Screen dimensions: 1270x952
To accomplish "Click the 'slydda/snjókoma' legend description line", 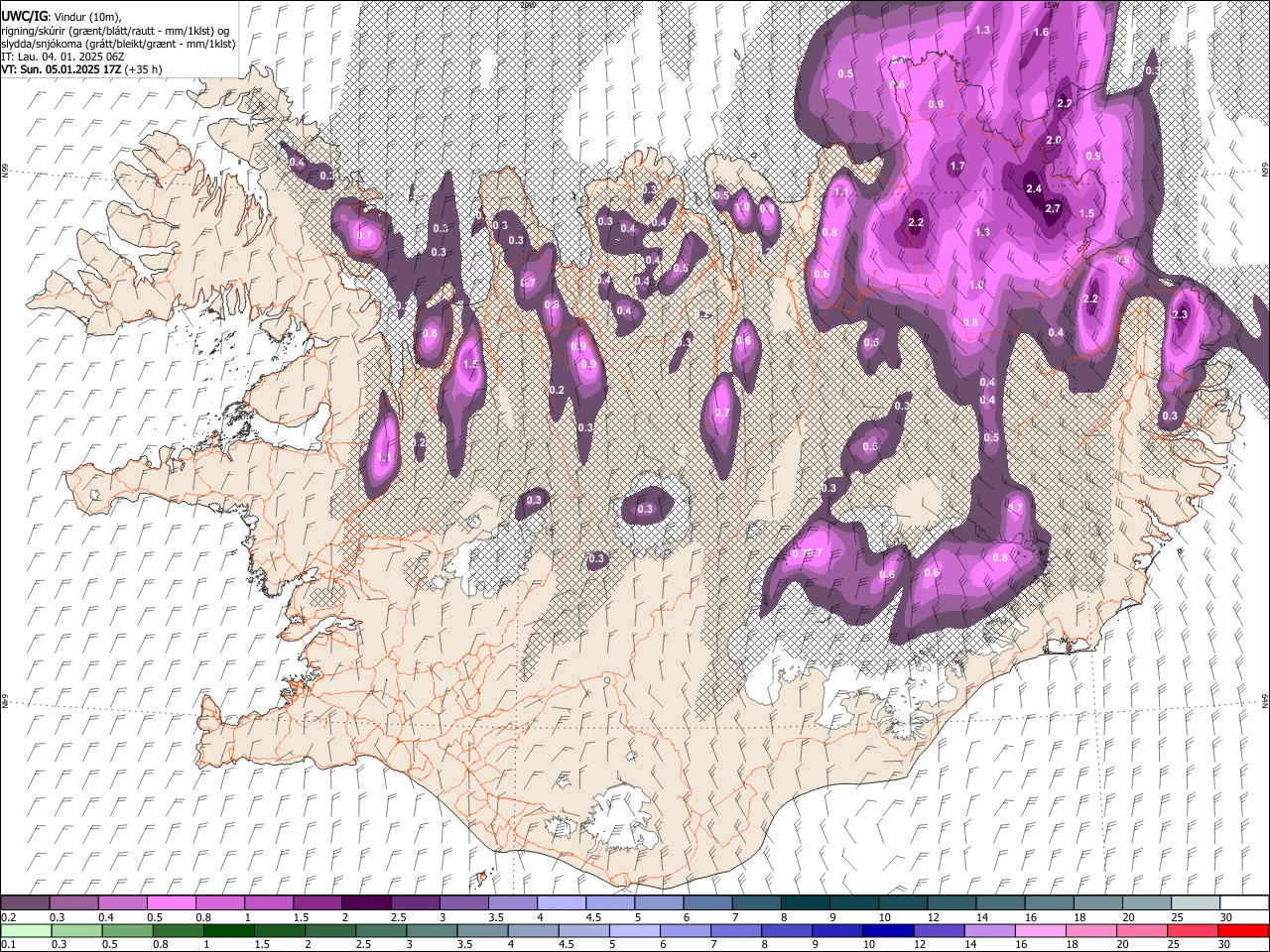I will click(x=118, y=44).
